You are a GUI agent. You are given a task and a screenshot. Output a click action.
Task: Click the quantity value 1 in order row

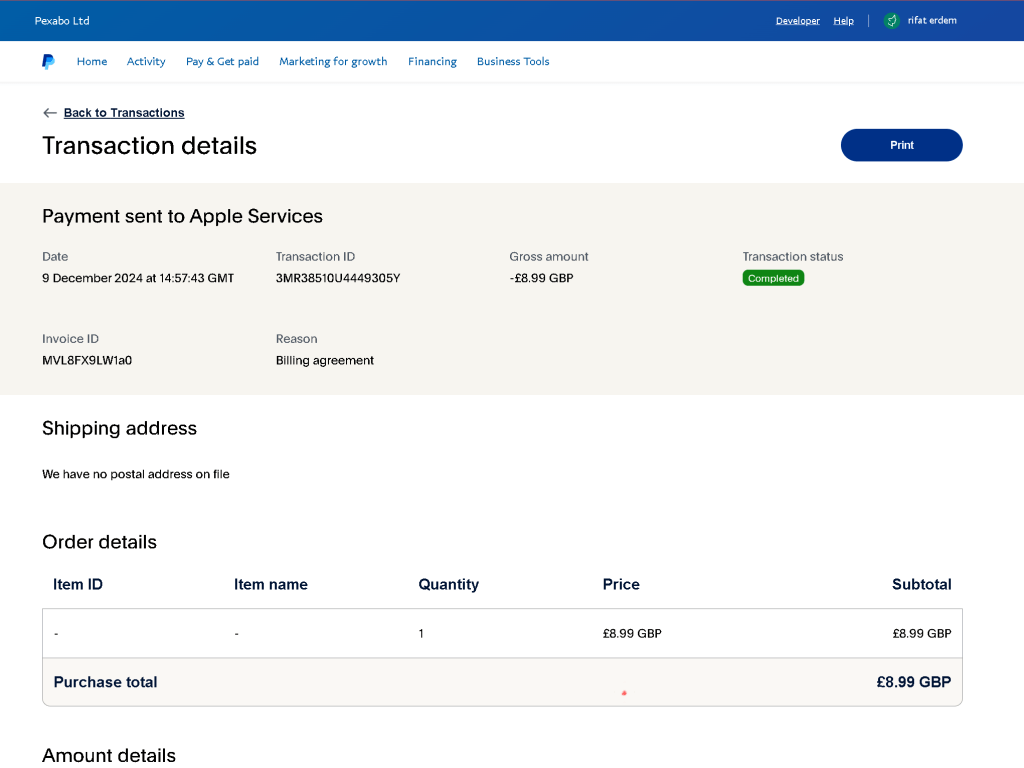click(421, 633)
